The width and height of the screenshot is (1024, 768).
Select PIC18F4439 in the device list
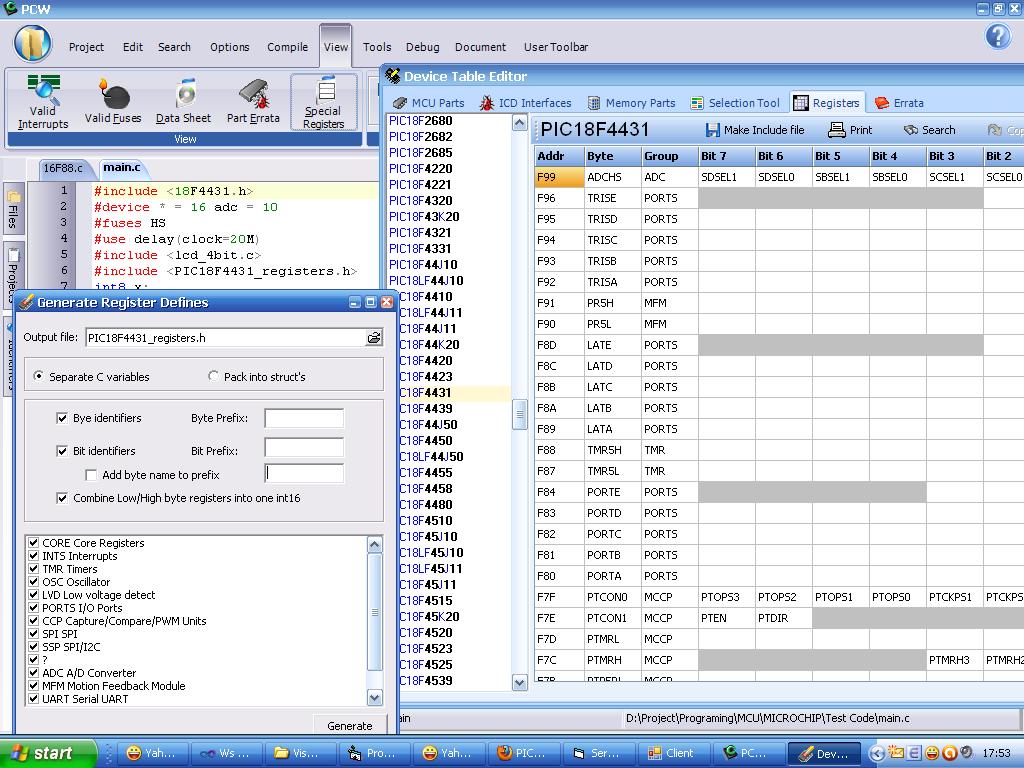[x=426, y=409]
